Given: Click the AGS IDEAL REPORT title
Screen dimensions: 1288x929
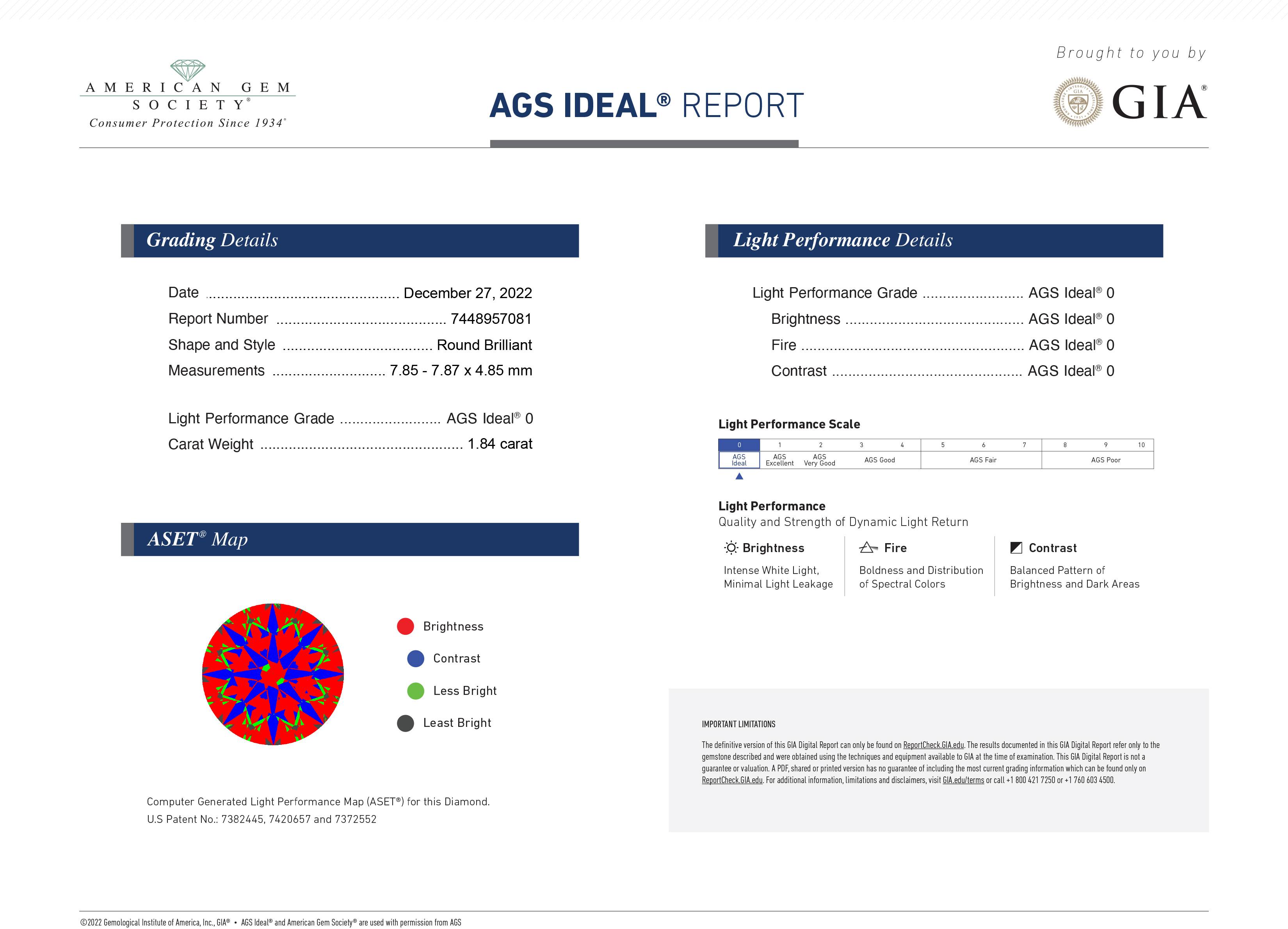Looking at the screenshot, I should (x=646, y=106).
